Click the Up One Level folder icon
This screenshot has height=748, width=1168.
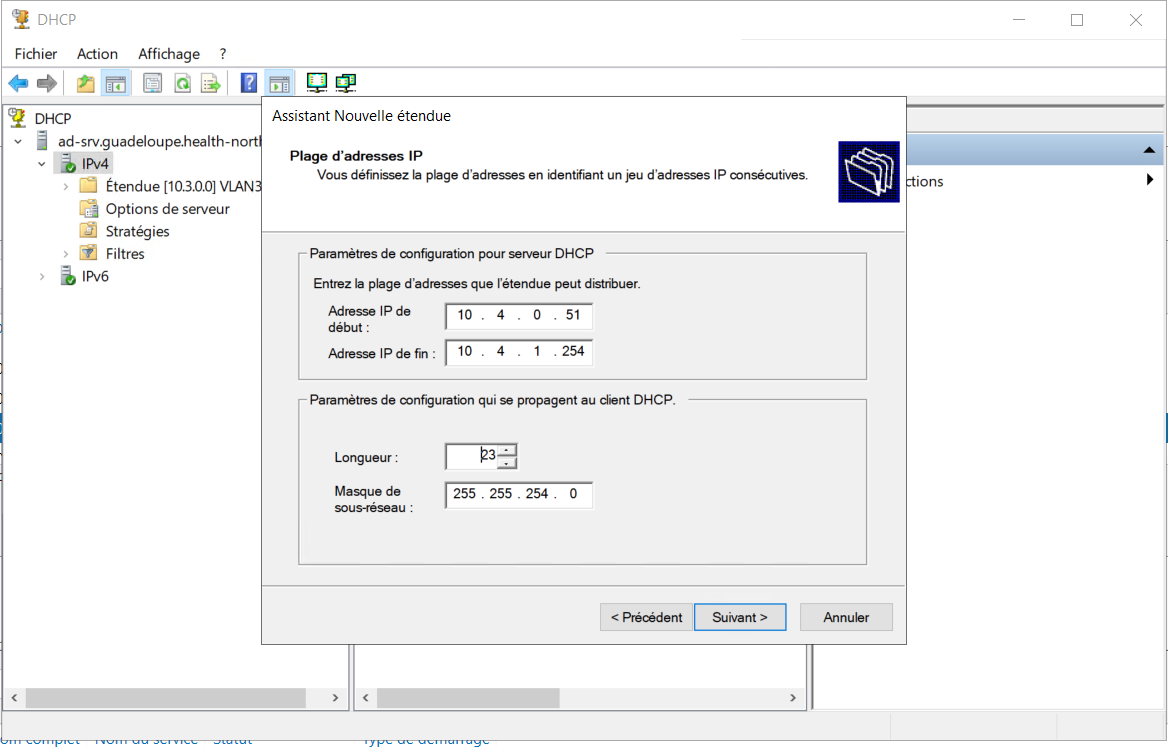86,83
